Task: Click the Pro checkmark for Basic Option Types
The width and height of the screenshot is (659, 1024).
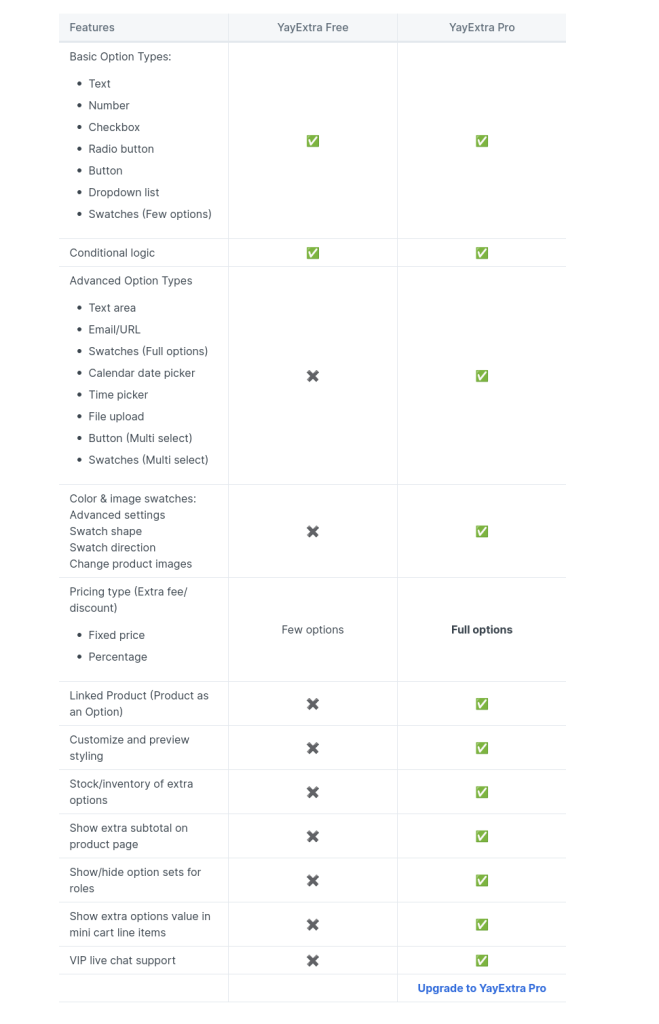Action: 482,141
